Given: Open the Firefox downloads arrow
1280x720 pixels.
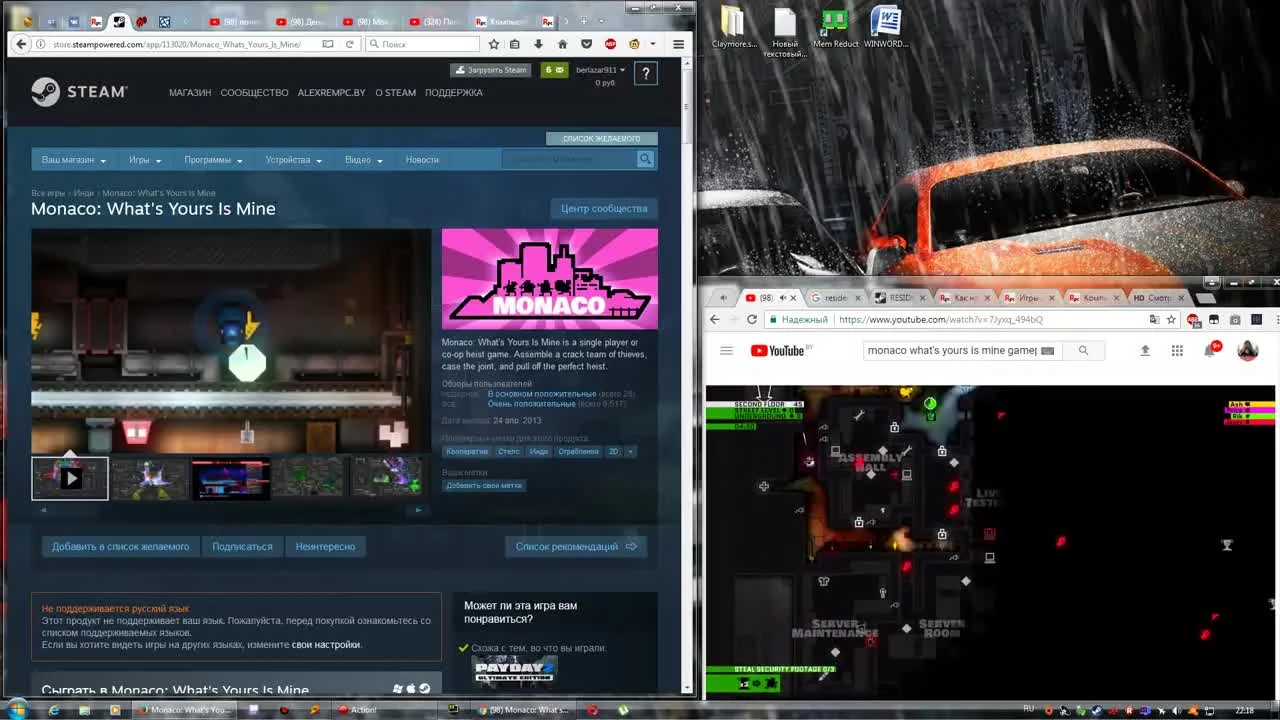Looking at the screenshot, I should (x=538, y=44).
